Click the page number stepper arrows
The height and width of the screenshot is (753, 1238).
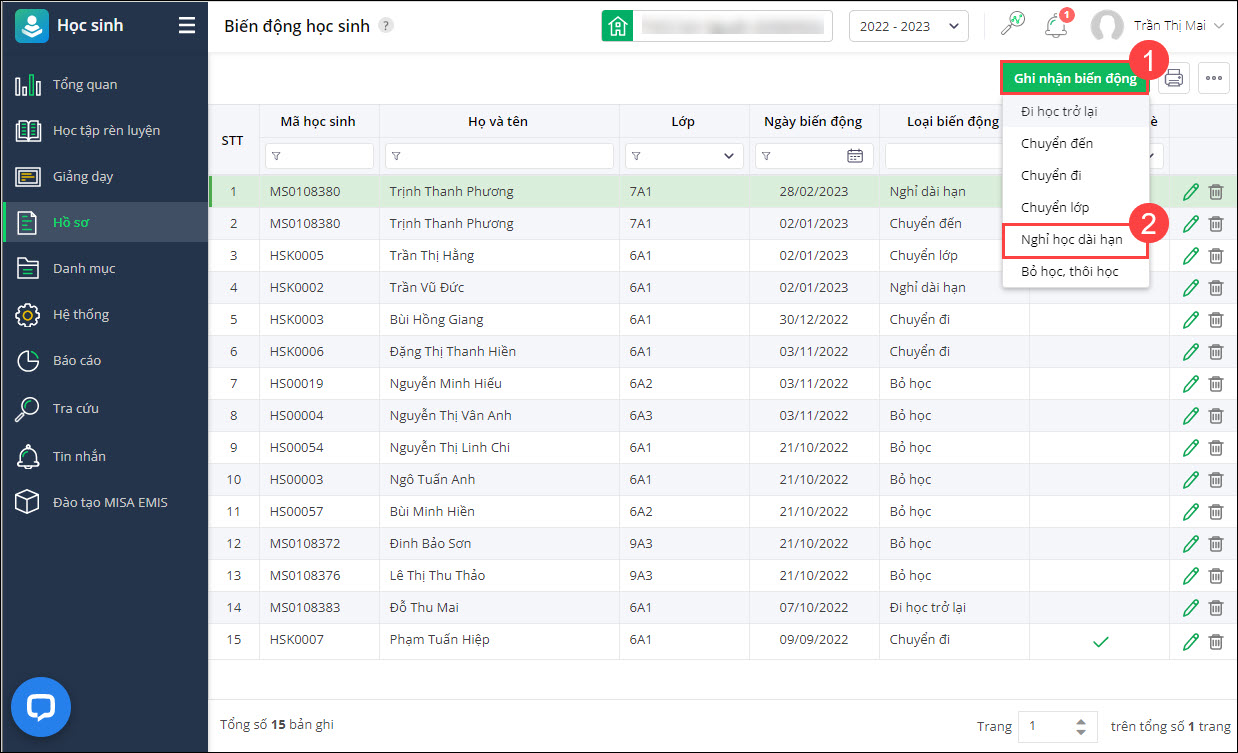[1080, 727]
